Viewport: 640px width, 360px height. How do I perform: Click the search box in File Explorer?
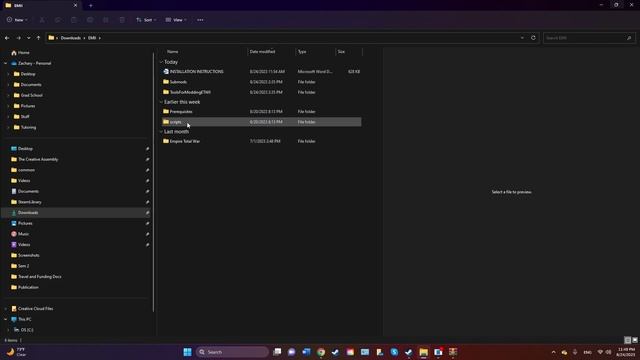click(x=589, y=38)
